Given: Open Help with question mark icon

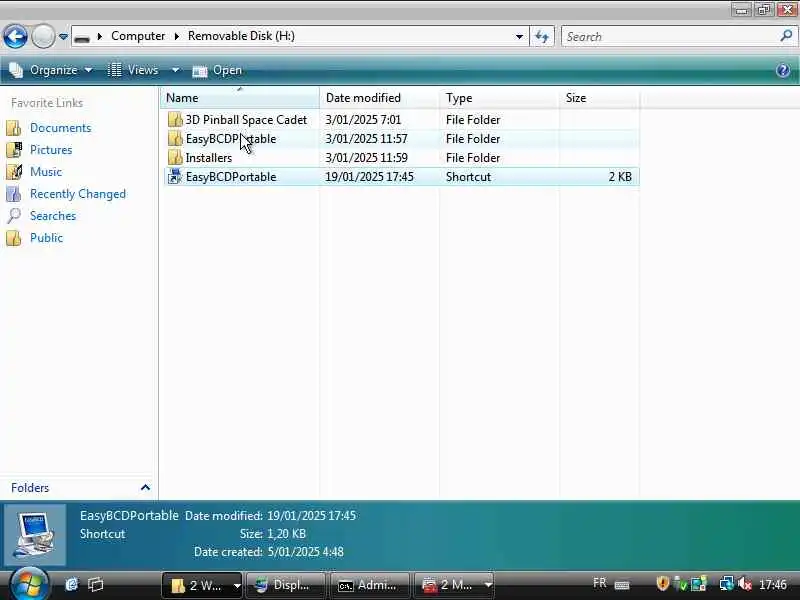Looking at the screenshot, I should (x=783, y=70).
